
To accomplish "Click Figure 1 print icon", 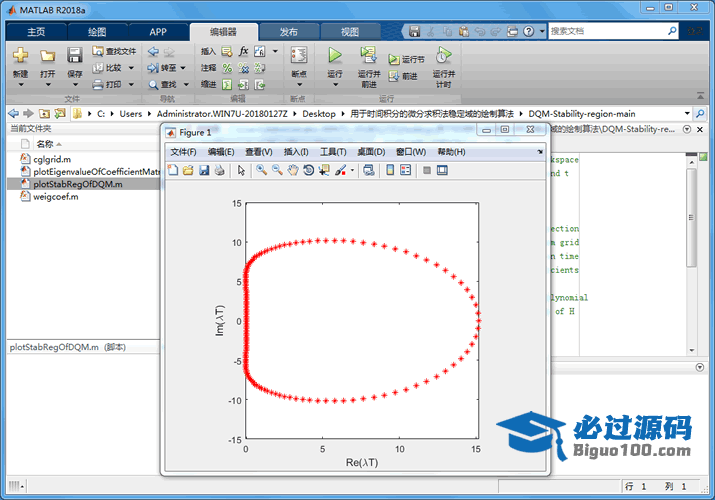I will 219,170.
